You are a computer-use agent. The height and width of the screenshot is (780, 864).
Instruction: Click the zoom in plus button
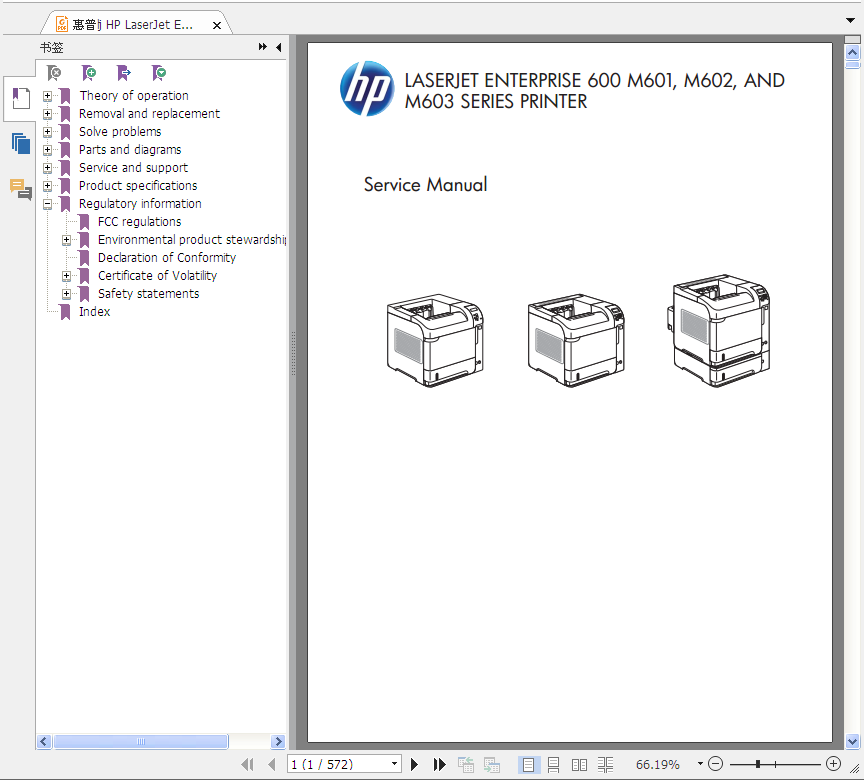[x=833, y=764]
